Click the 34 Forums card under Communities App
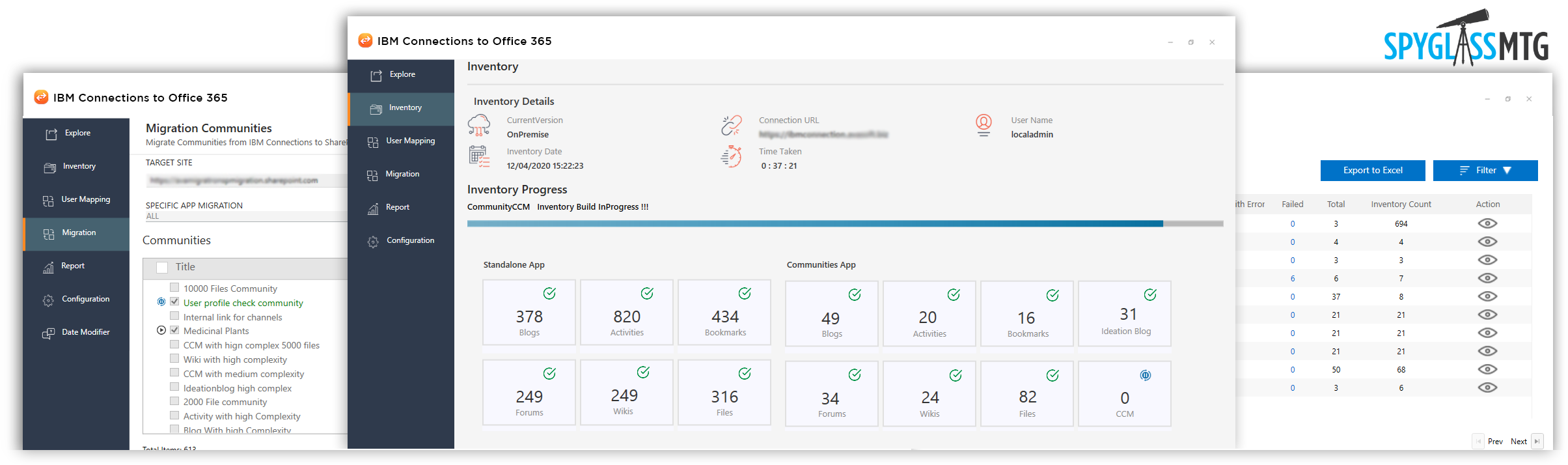This screenshot has width=1568, height=465. pos(831,394)
